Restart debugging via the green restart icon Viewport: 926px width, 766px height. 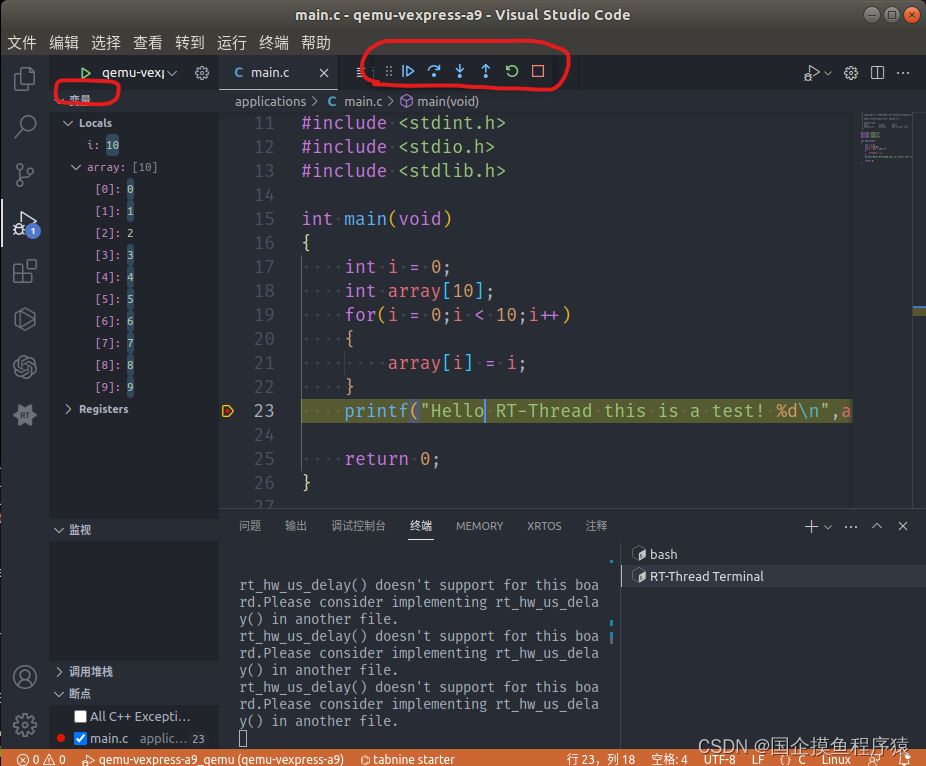click(511, 71)
